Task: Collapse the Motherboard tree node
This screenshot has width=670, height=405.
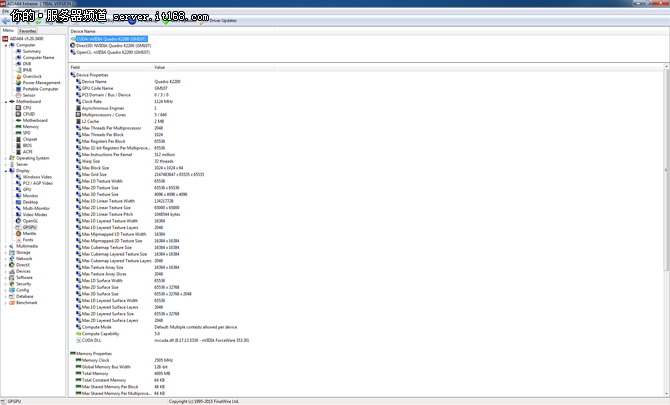Action: (6, 102)
